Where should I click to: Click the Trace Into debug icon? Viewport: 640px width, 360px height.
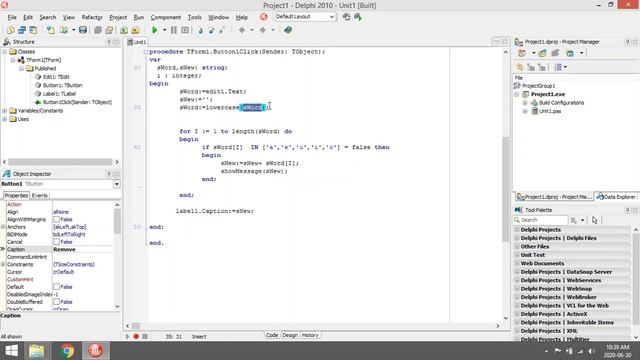(200, 30)
